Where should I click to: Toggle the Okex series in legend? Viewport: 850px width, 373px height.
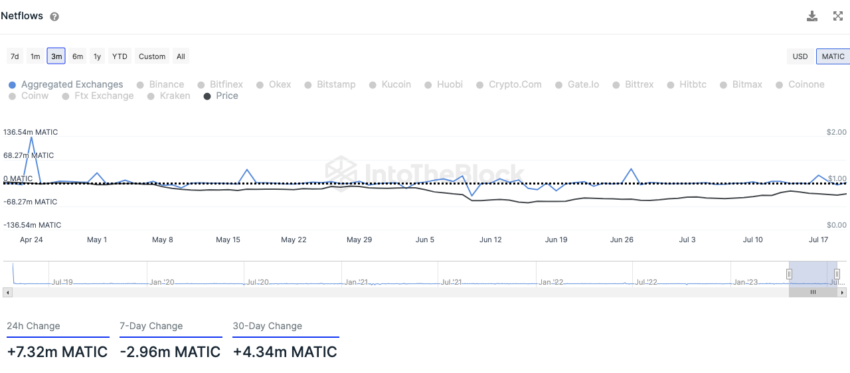click(x=274, y=85)
